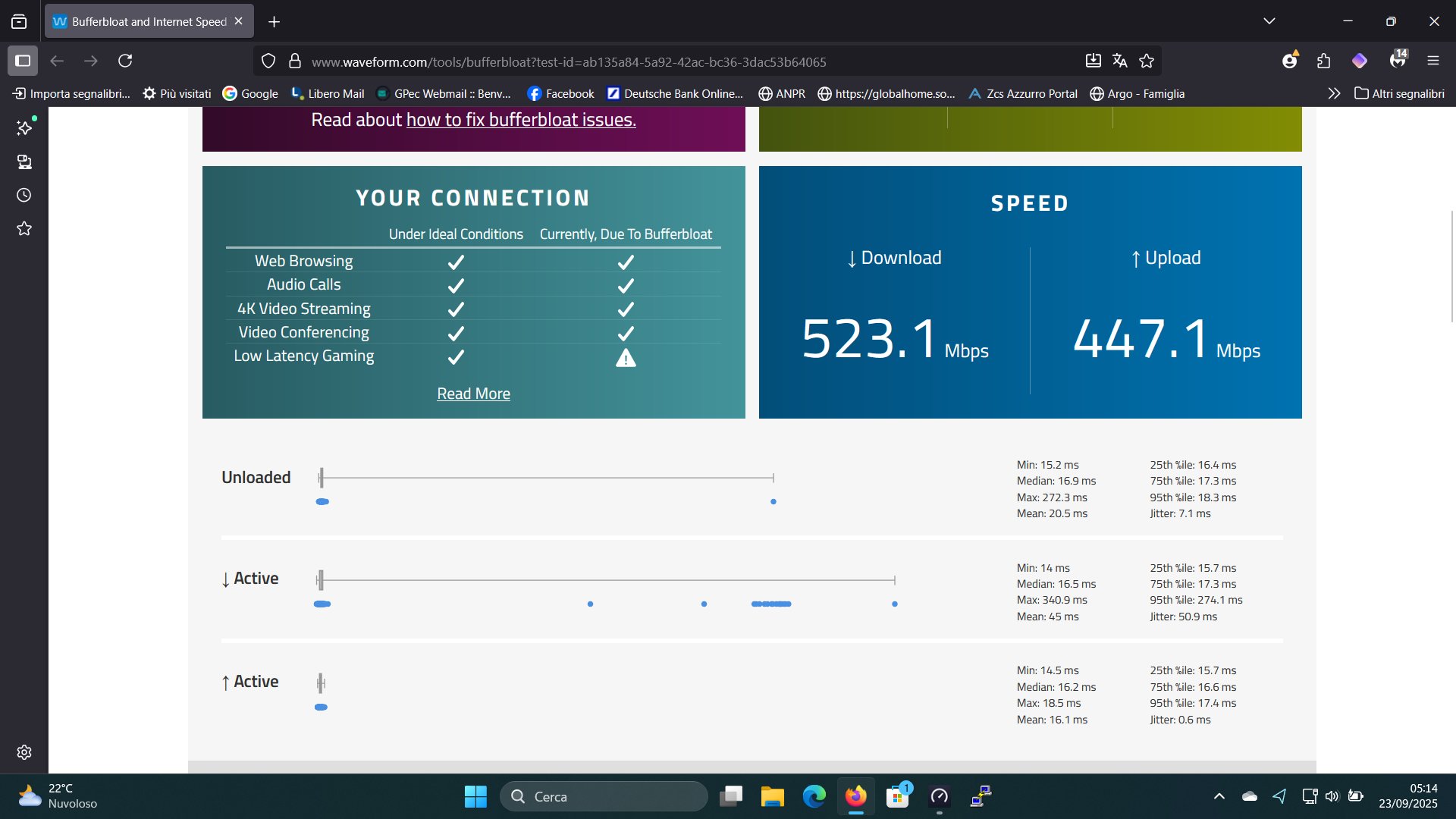Image resolution: width=1456 pixels, height=819 pixels.
Task: Click the install app icon in address bar
Action: (1093, 61)
